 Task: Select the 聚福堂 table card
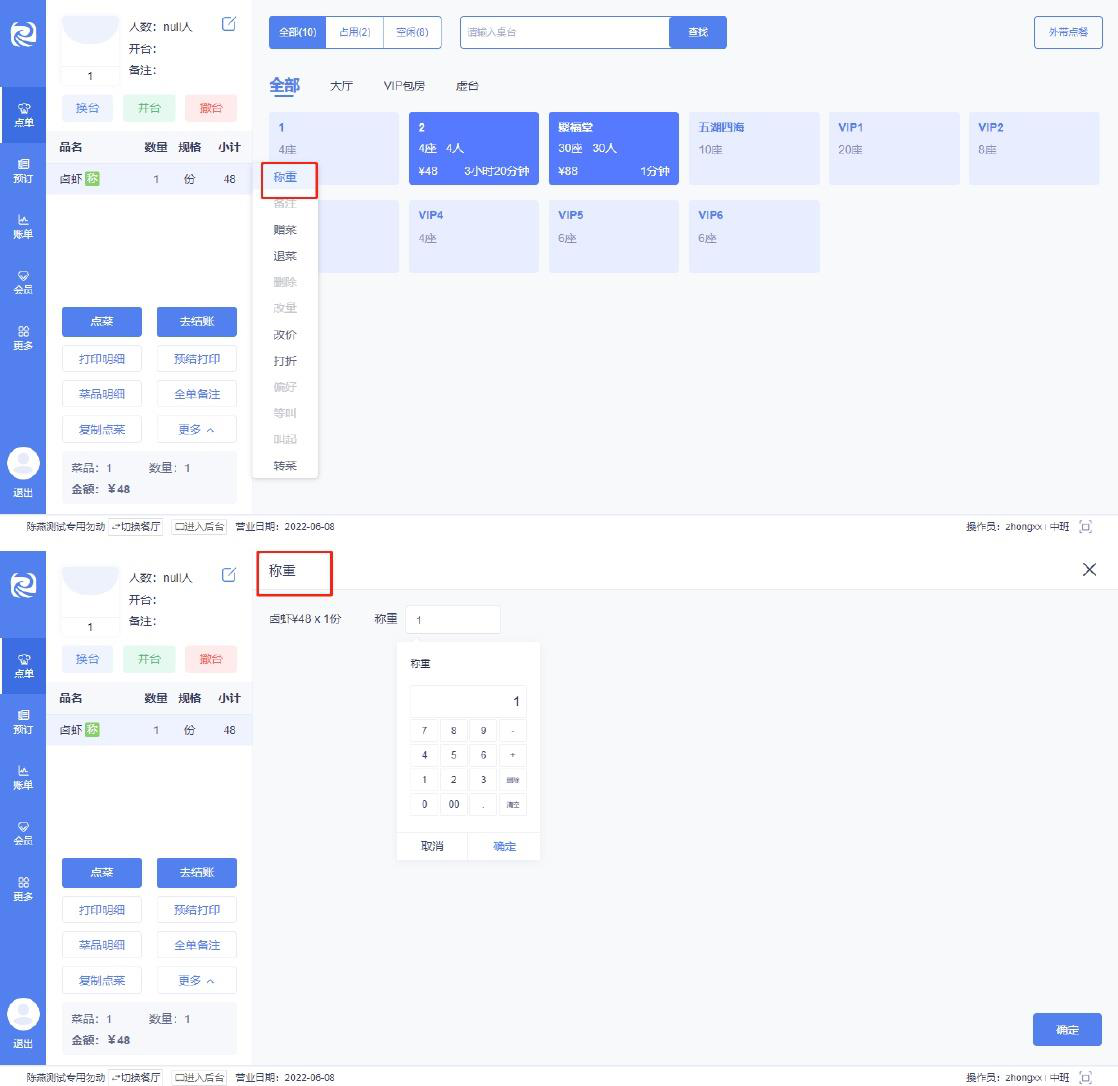614,148
